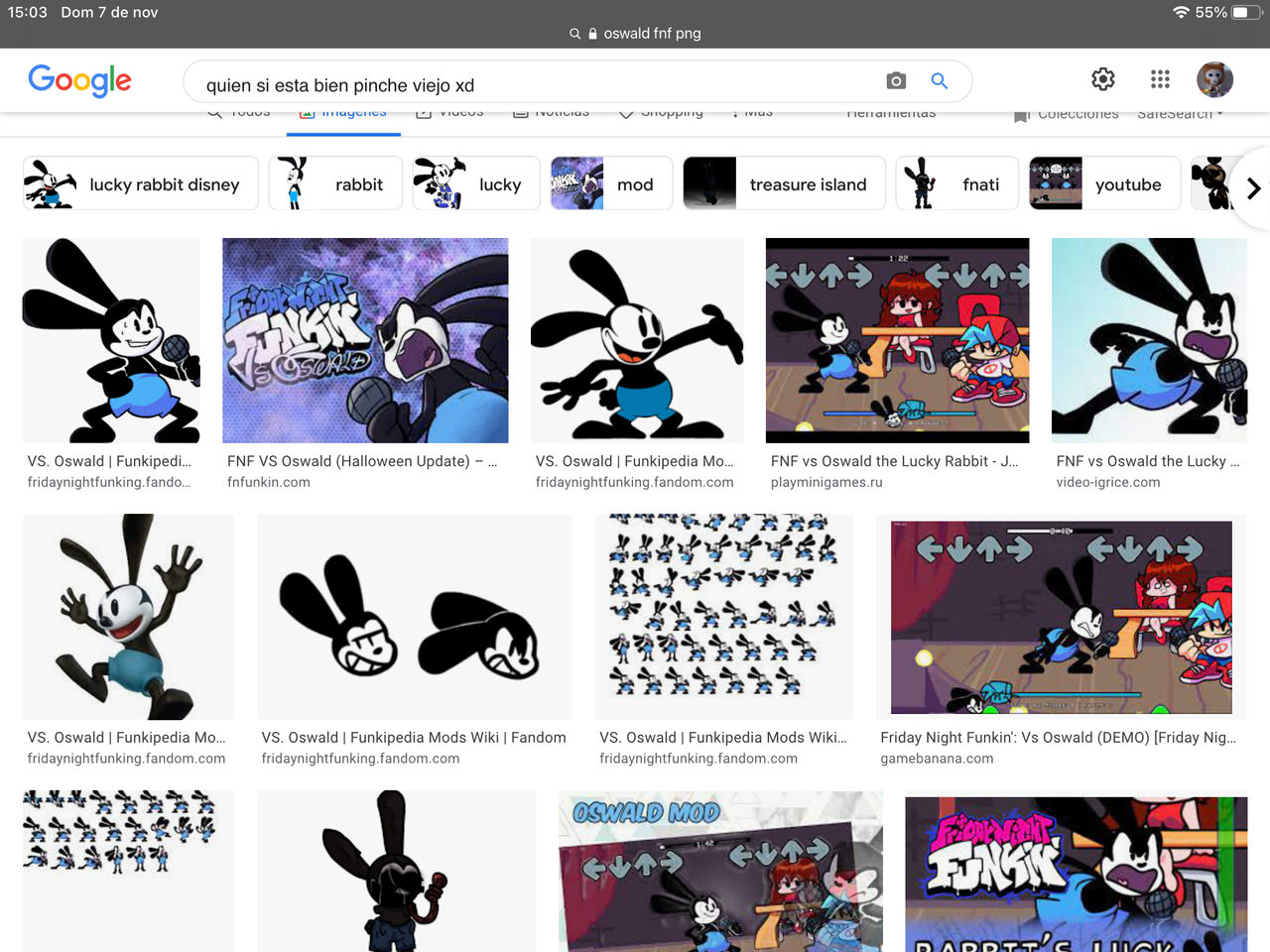Image resolution: width=1270 pixels, height=952 pixels.
Task: Click the fnfunkin.com source text
Action: point(269,482)
